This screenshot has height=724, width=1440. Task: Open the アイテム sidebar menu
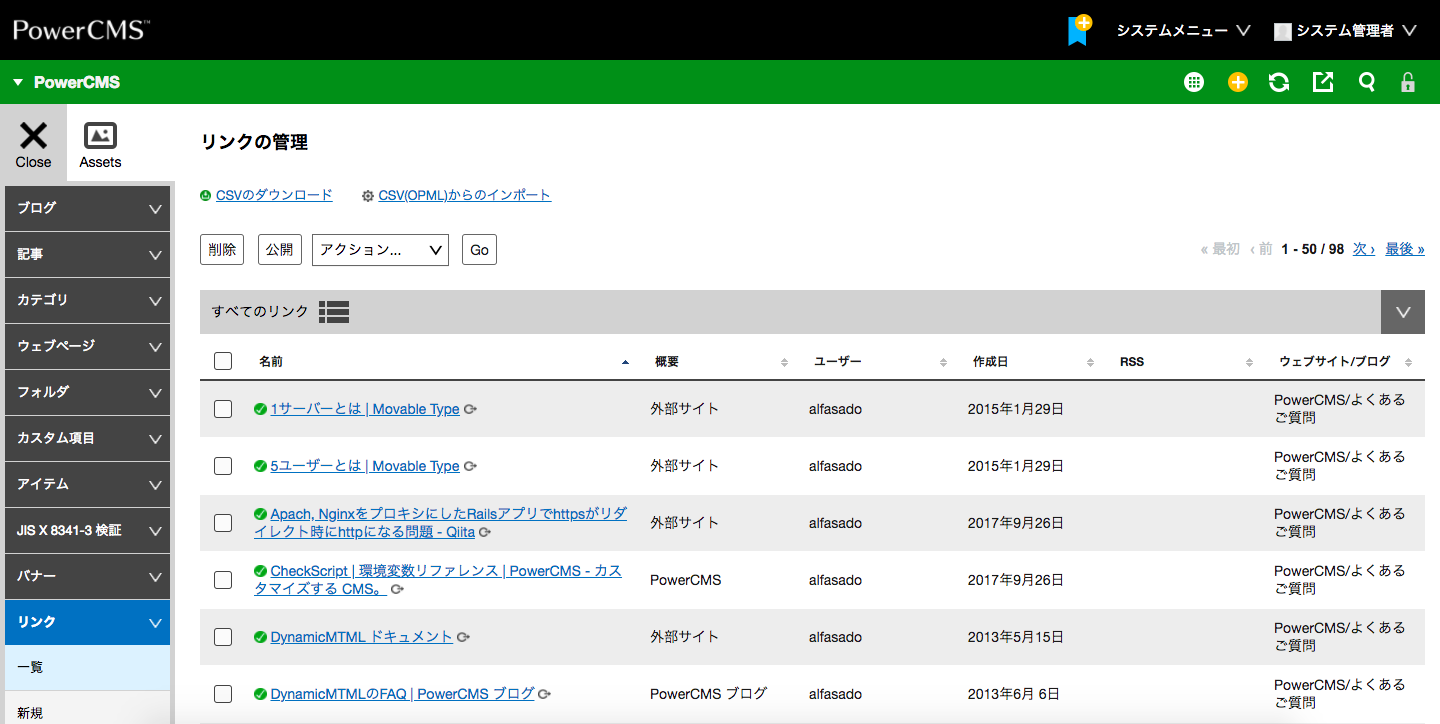pyautogui.click(x=87, y=484)
